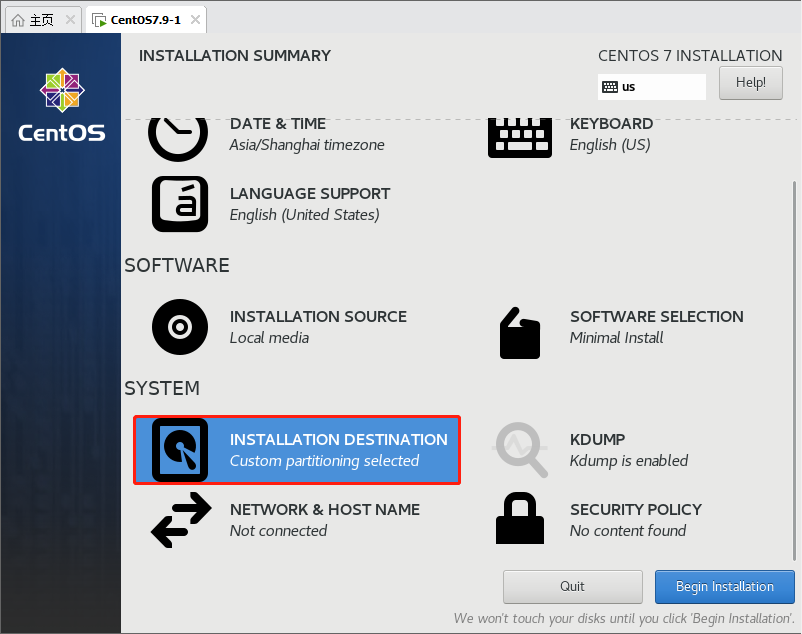The image size is (802, 634).
Task: Close the CentOS7.9-1 tab
Action: [195, 20]
